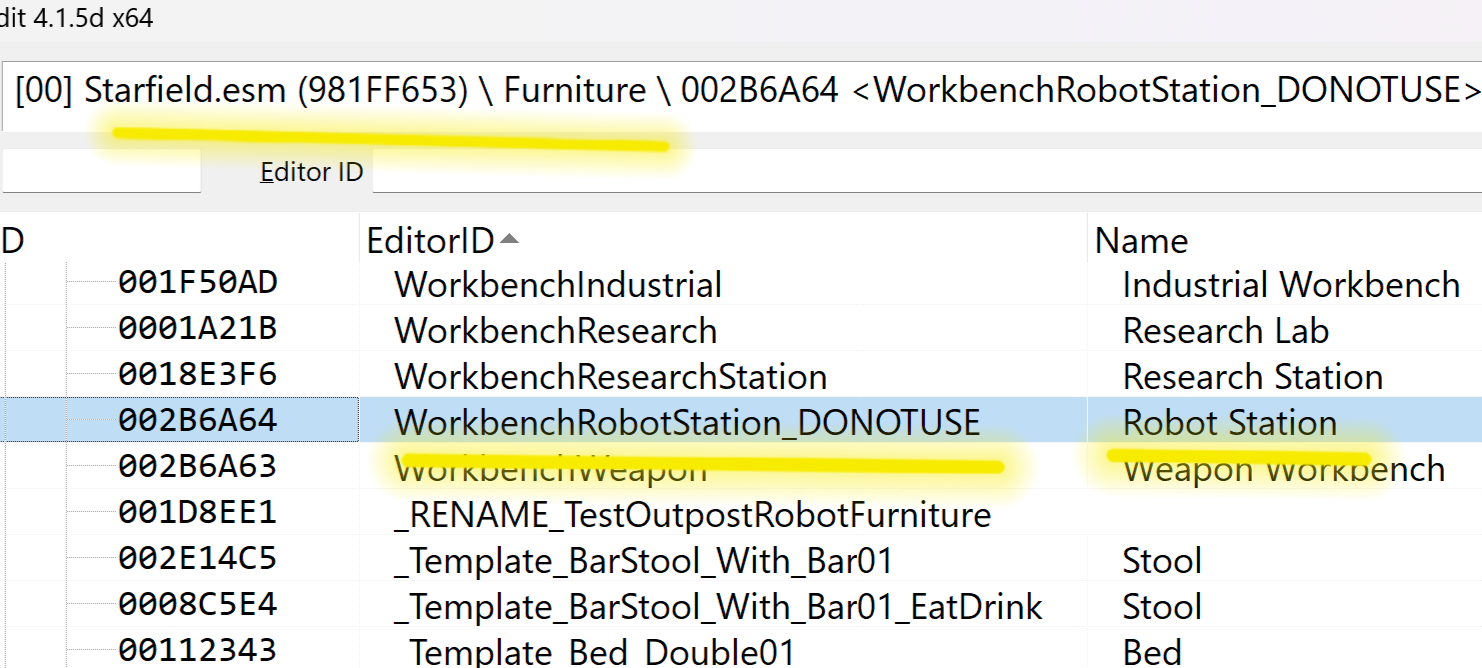
Task: Click the Industrial Workbench name cell
Action: coord(1291,285)
